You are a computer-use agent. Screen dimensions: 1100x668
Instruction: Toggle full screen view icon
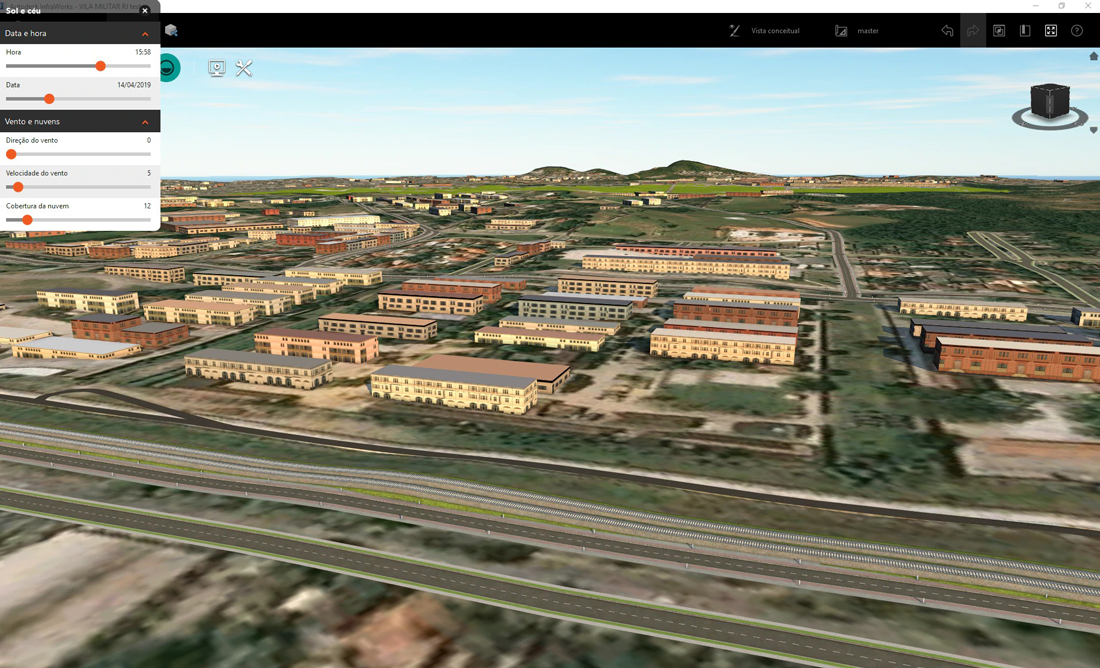pos(1051,31)
